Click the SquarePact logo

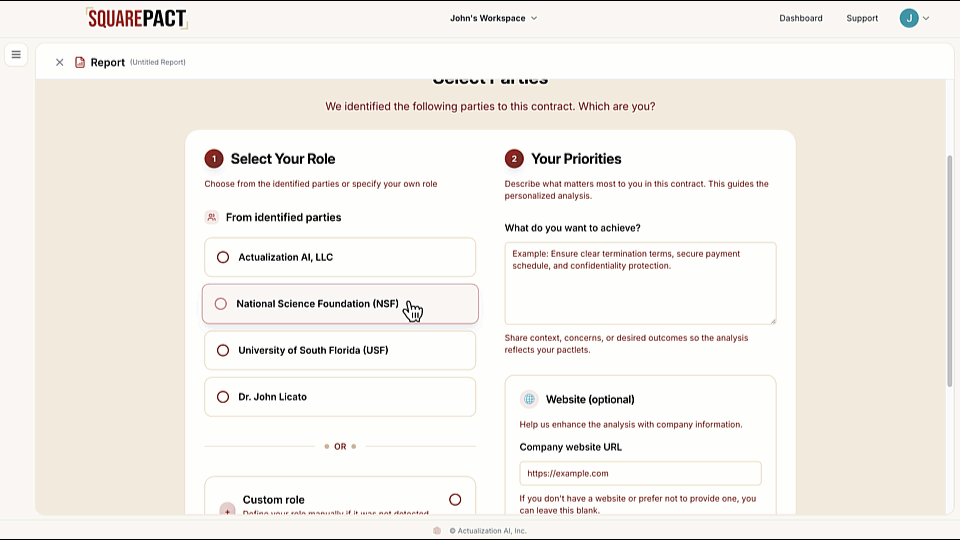[137, 18]
